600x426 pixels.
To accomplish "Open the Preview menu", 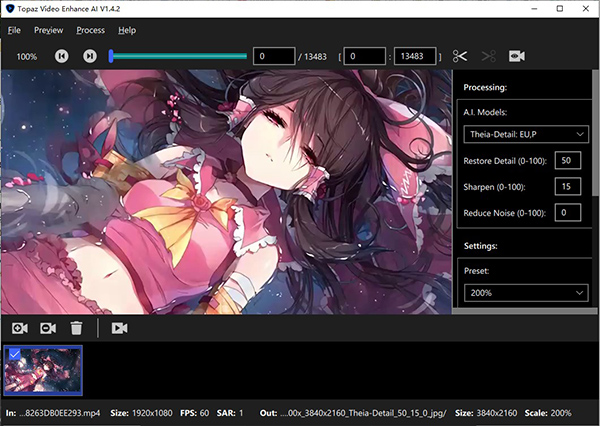I will click(49, 30).
